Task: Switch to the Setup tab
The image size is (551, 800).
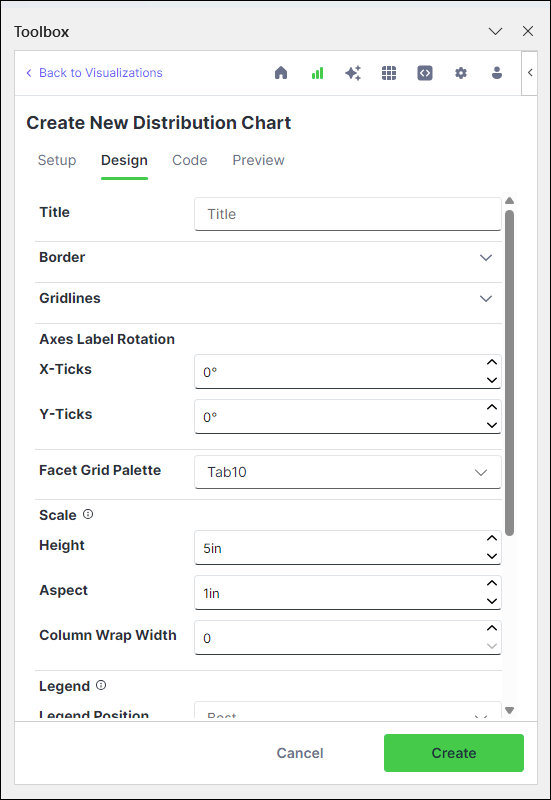Action: pos(57,160)
